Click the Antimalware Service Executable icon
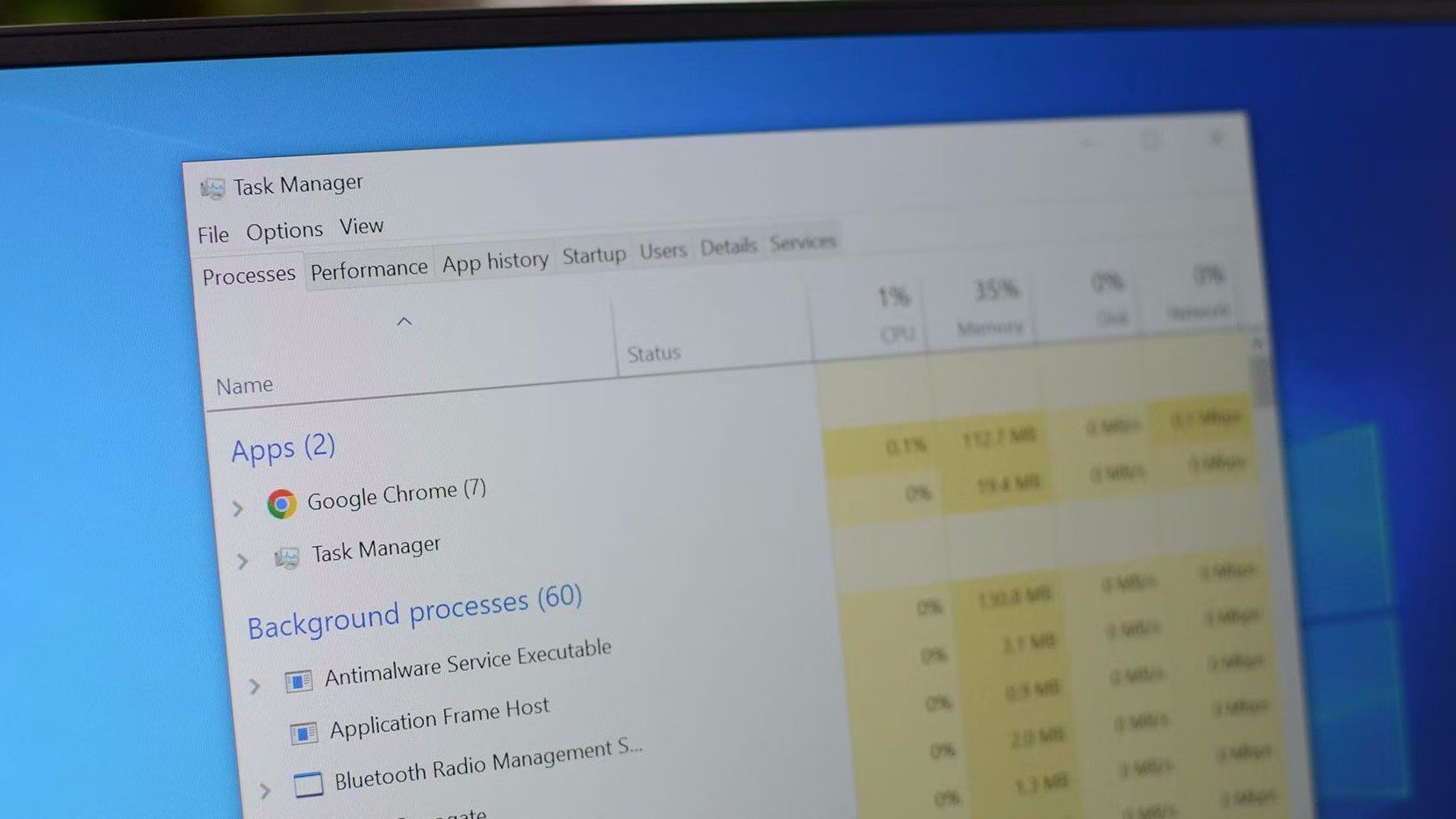 point(298,681)
